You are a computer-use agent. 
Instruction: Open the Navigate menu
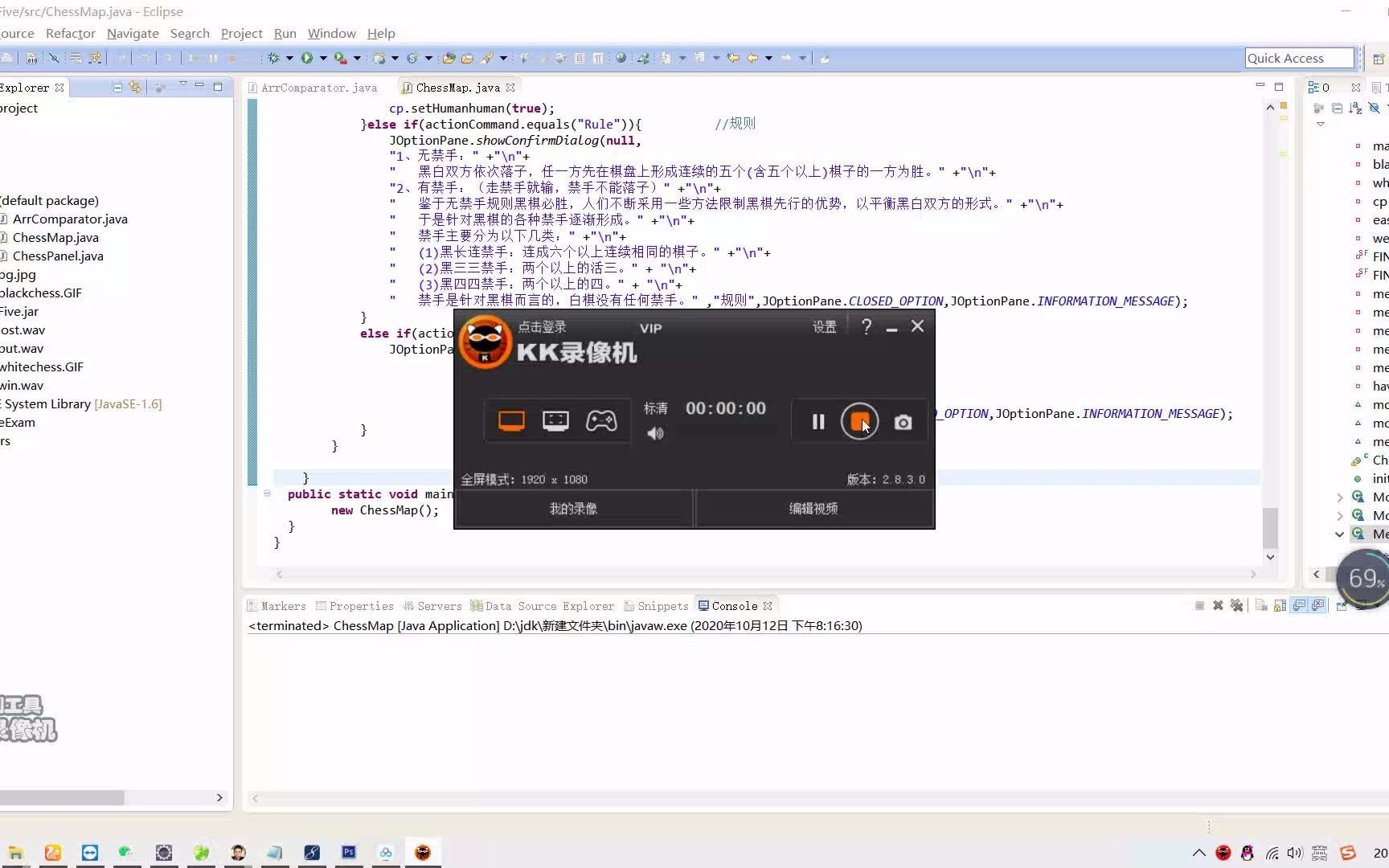(133, 33)
